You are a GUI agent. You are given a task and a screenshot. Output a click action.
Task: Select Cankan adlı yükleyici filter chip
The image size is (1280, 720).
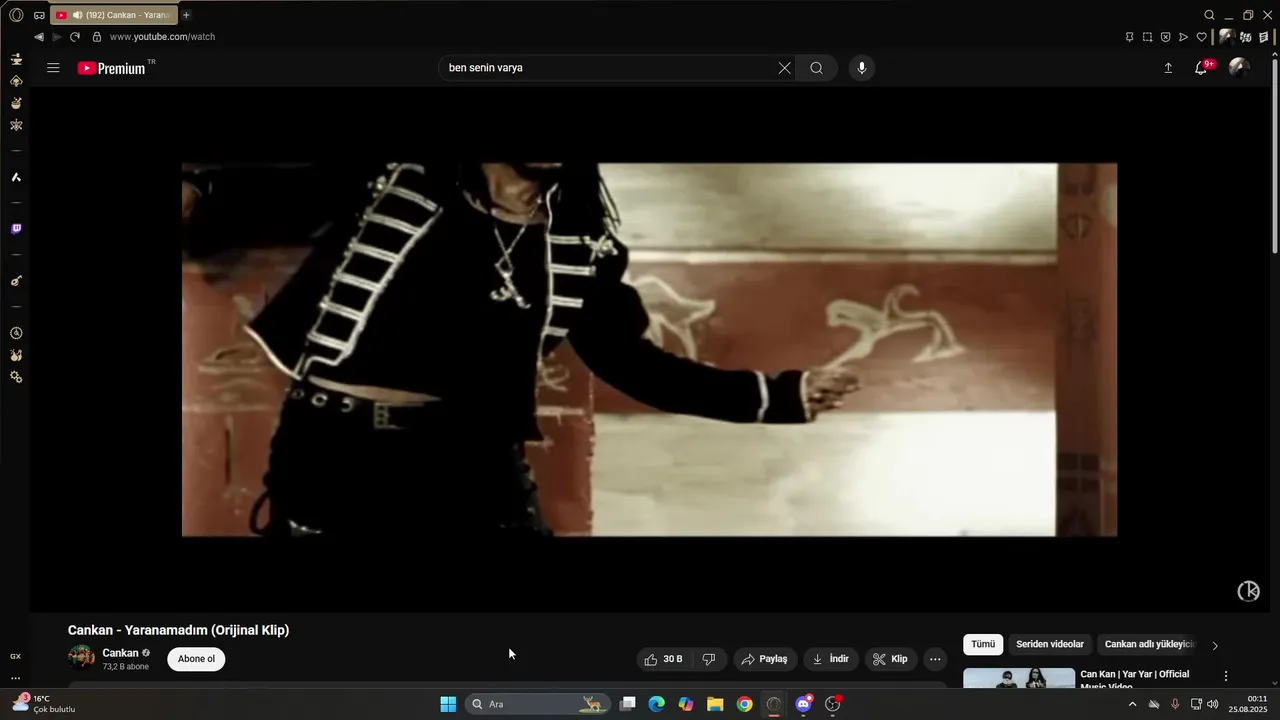click(1149, 645)
